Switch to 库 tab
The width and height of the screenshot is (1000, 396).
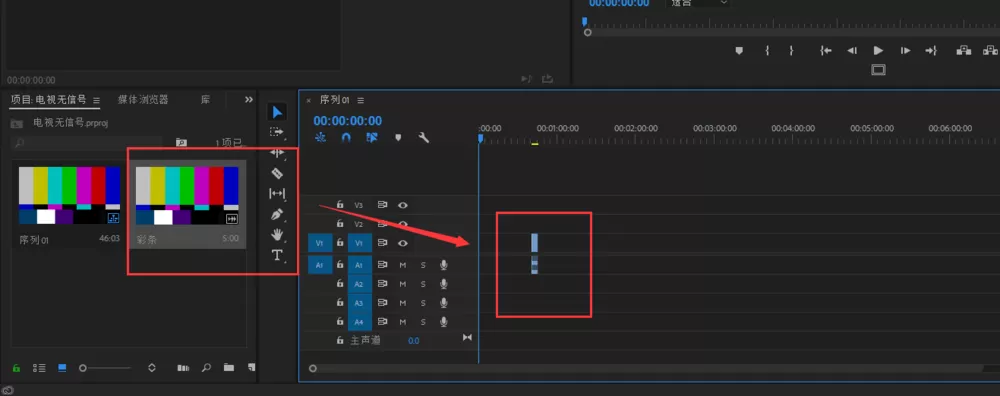(205, 99)
